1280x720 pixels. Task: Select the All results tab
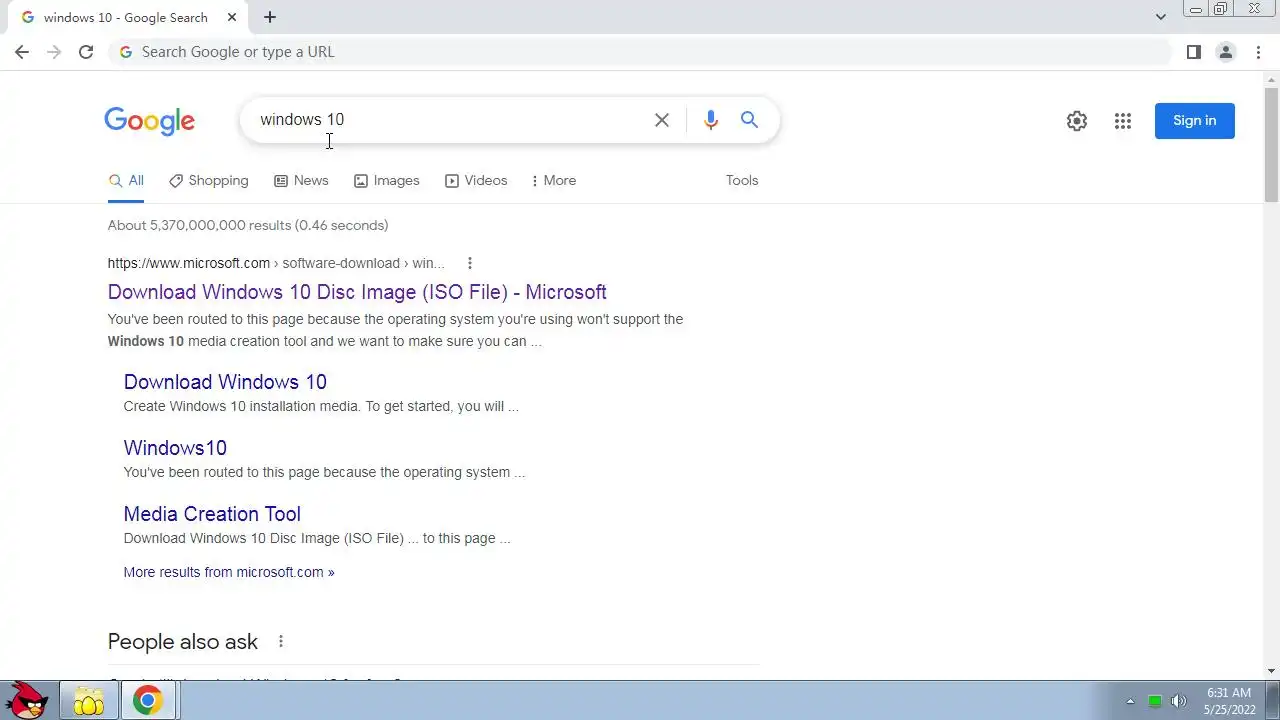click(126, 181)
